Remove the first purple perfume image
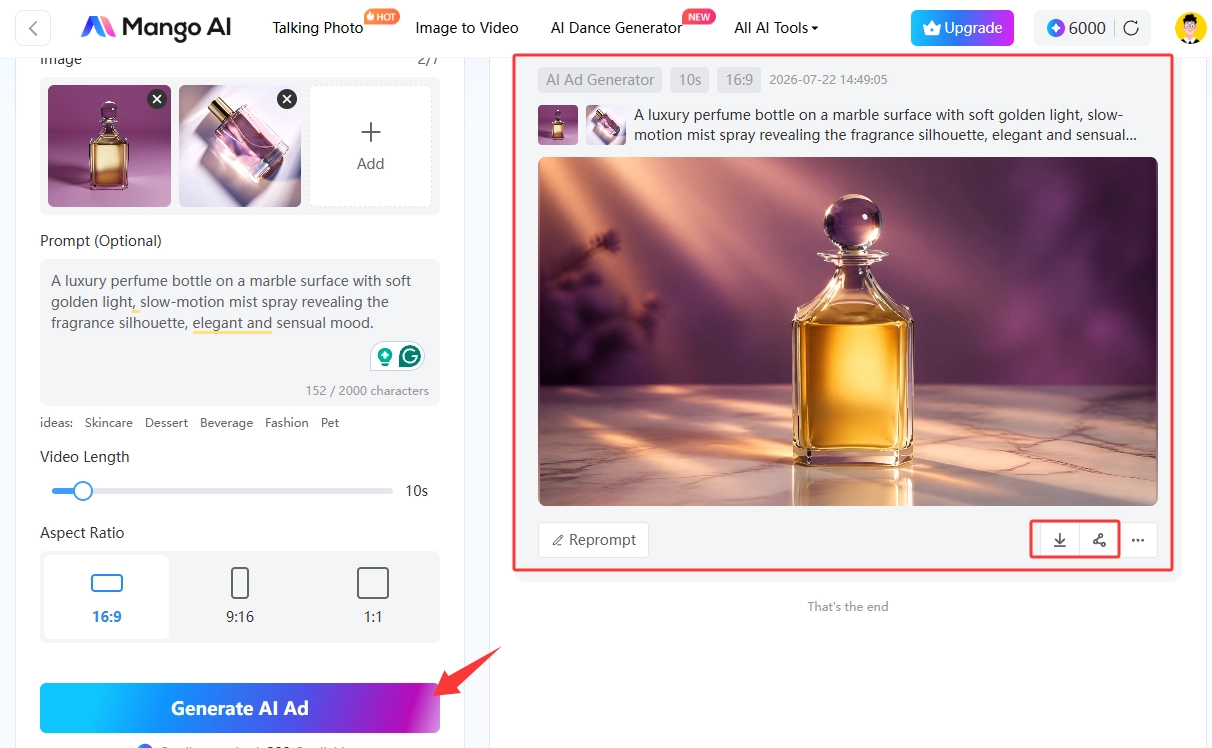1212x748 pixels. pos(157,99)
